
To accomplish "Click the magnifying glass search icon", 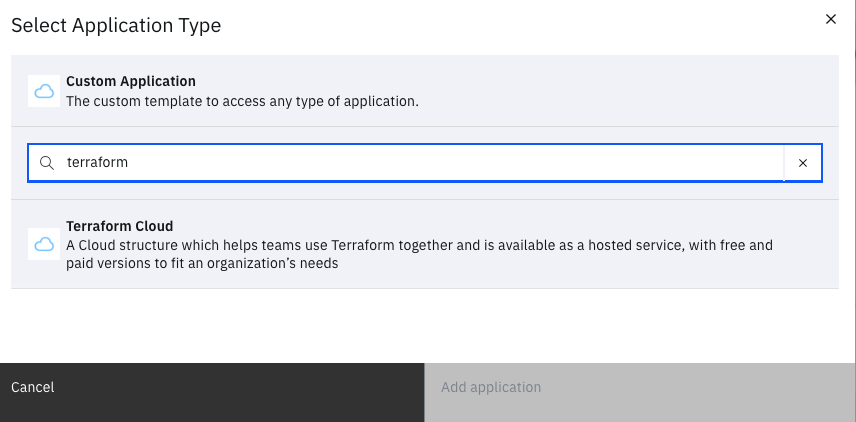I will (47, 163).
